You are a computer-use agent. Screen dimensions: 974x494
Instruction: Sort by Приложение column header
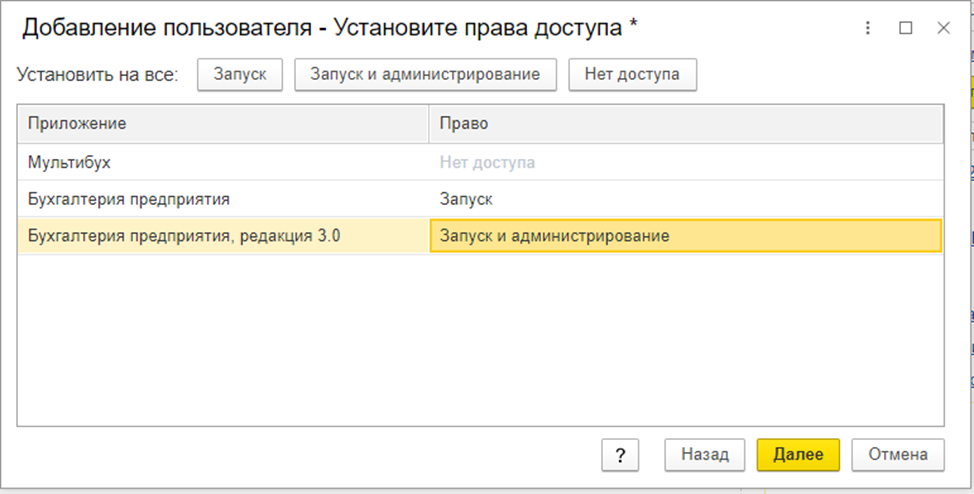tap(223, 124)
